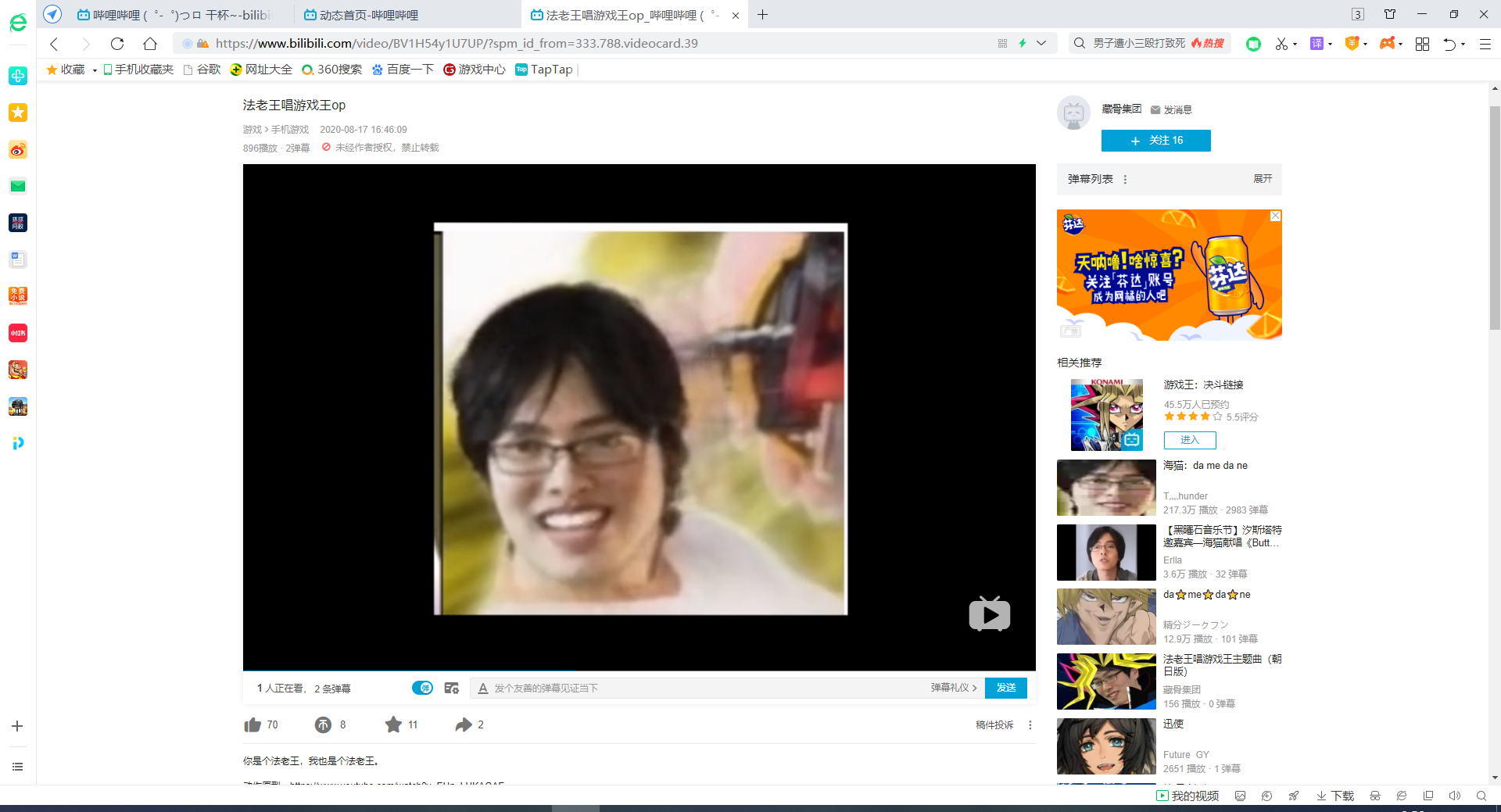Open 百度一下 bookmark
This screenshot has height=812, width=1501.
point(403,70)
